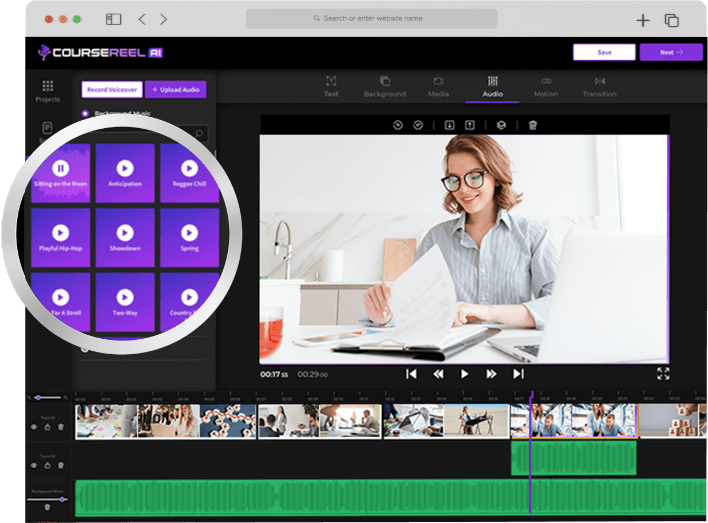Click the undo icon above the preview
The image size is (708, 523).
[x=397, y=125]
